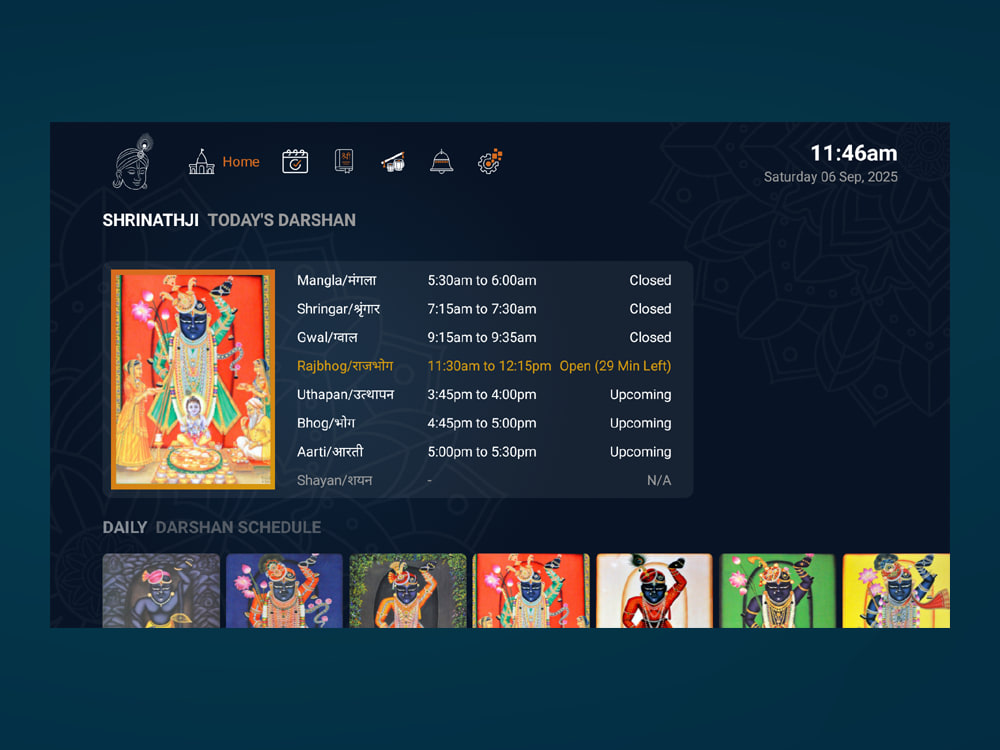Click the Shrinathji Today's Darshan heading

point(229,220)
